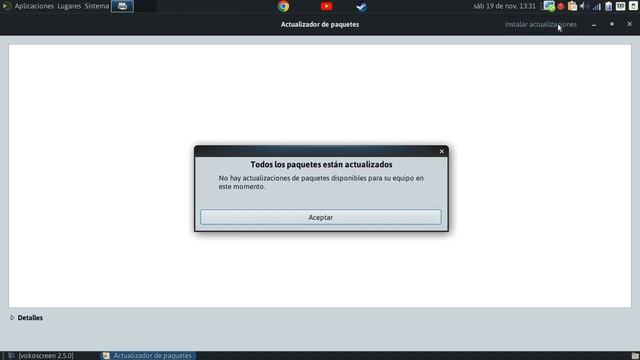The width and height of the screenshot is (640, 360).
Task: Expand the Detalles section
Action: [27, 318]
